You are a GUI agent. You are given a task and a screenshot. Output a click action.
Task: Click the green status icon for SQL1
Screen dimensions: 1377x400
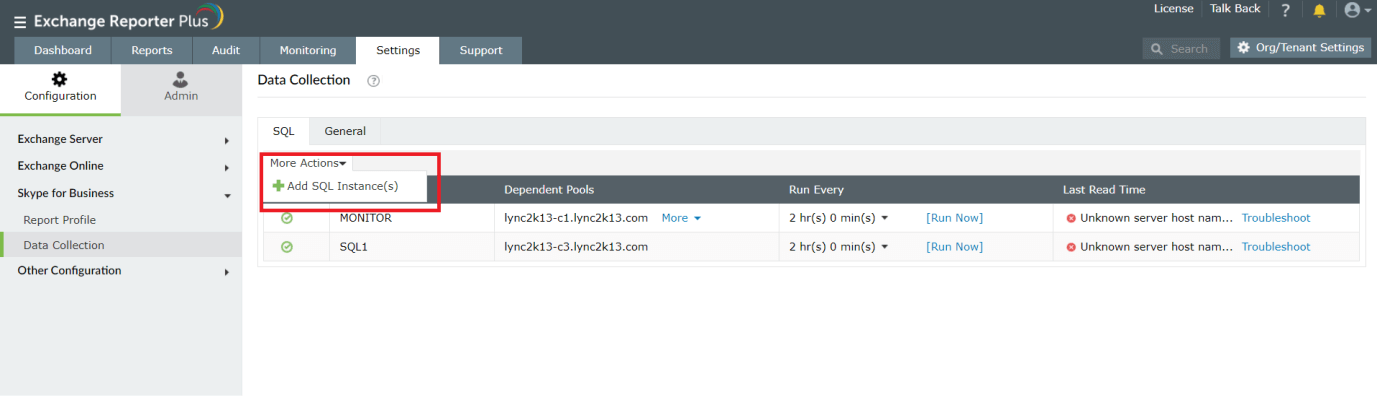click(287, 247)
